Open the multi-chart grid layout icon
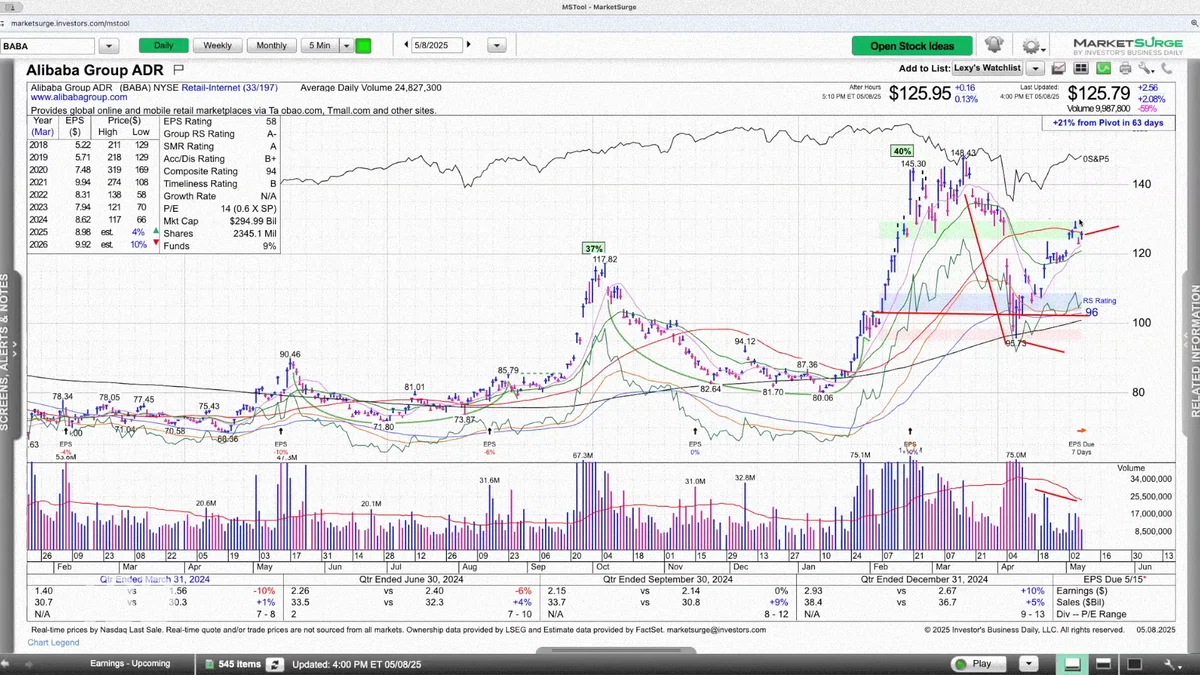The height and width of the screenshot is (675, 1200). coord(1079,68)
